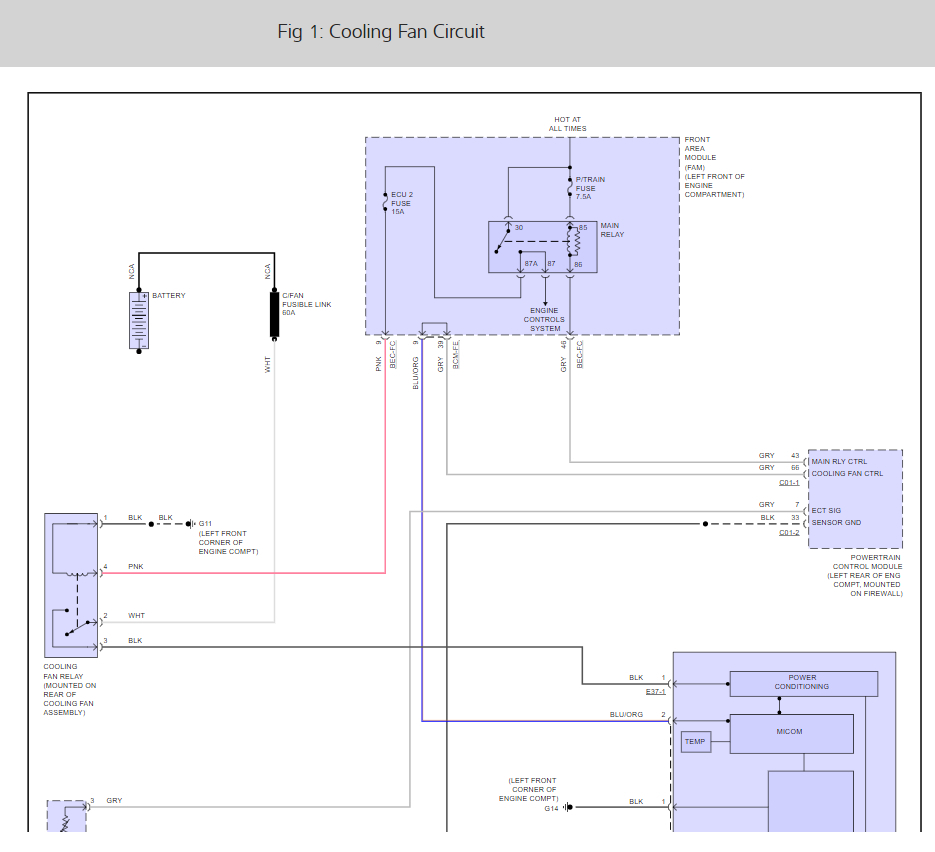Click the P/TRAIN FUSE 7.5A label
Viewport: 935px width, 852px height.
(x=590, y=188)
